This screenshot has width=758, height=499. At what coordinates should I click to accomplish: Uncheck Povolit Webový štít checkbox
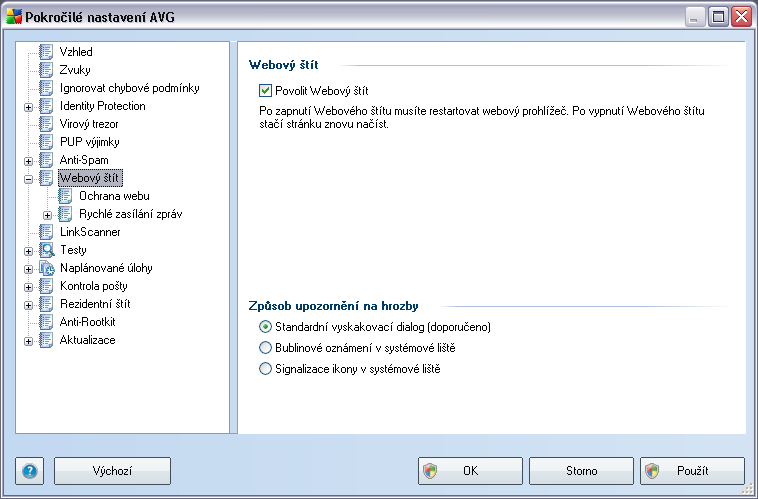tap(265, 90)
